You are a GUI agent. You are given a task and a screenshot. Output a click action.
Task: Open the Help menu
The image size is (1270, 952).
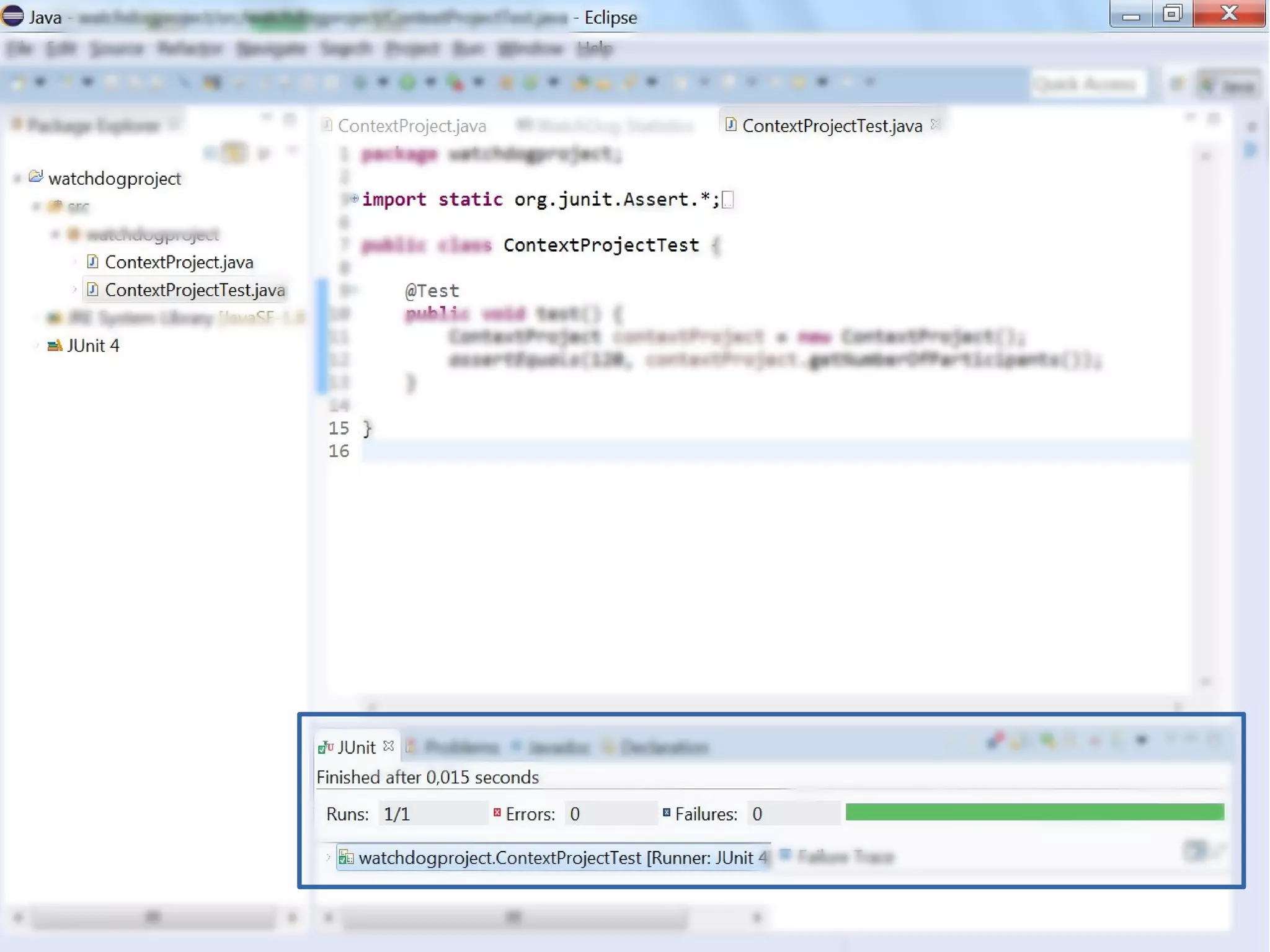pos(594,48)
